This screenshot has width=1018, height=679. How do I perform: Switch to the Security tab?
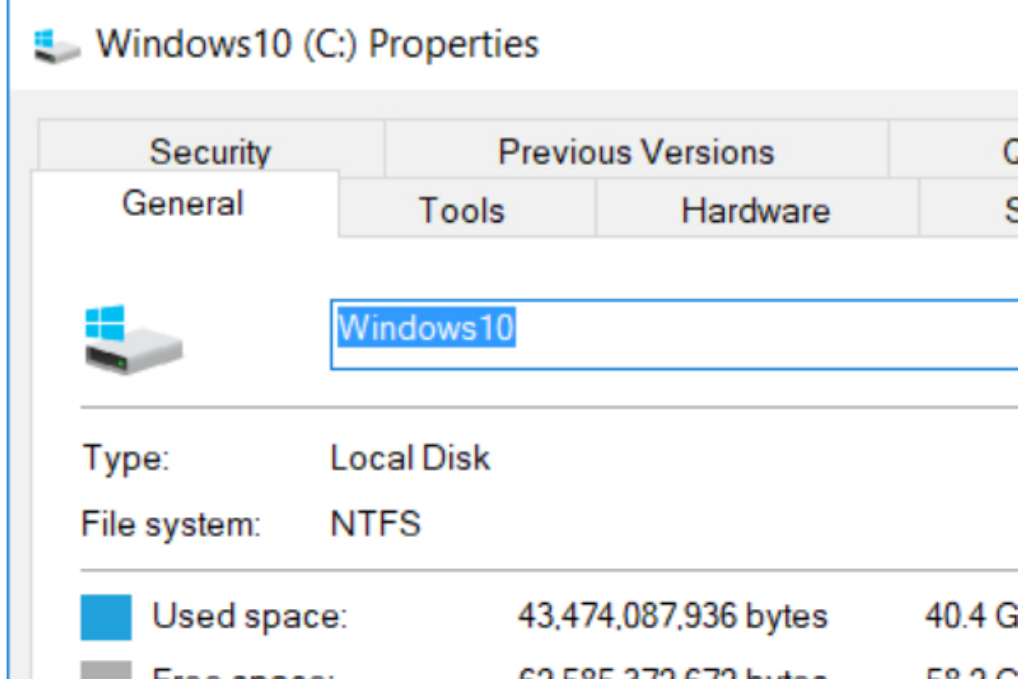210,152
